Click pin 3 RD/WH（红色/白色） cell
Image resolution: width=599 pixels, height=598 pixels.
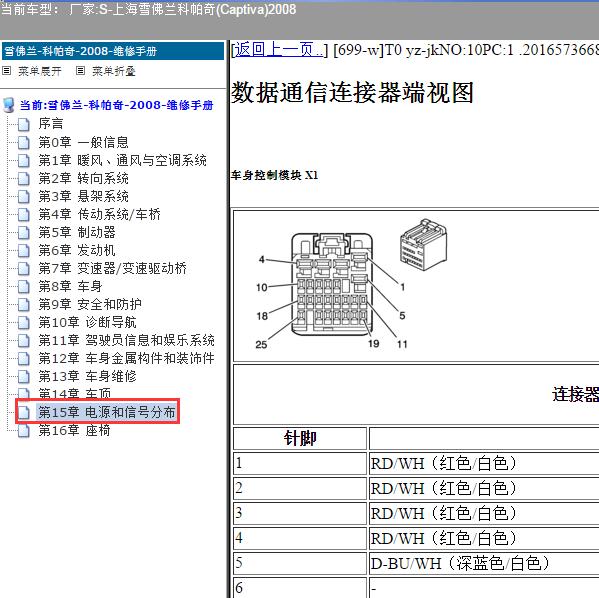484,514
